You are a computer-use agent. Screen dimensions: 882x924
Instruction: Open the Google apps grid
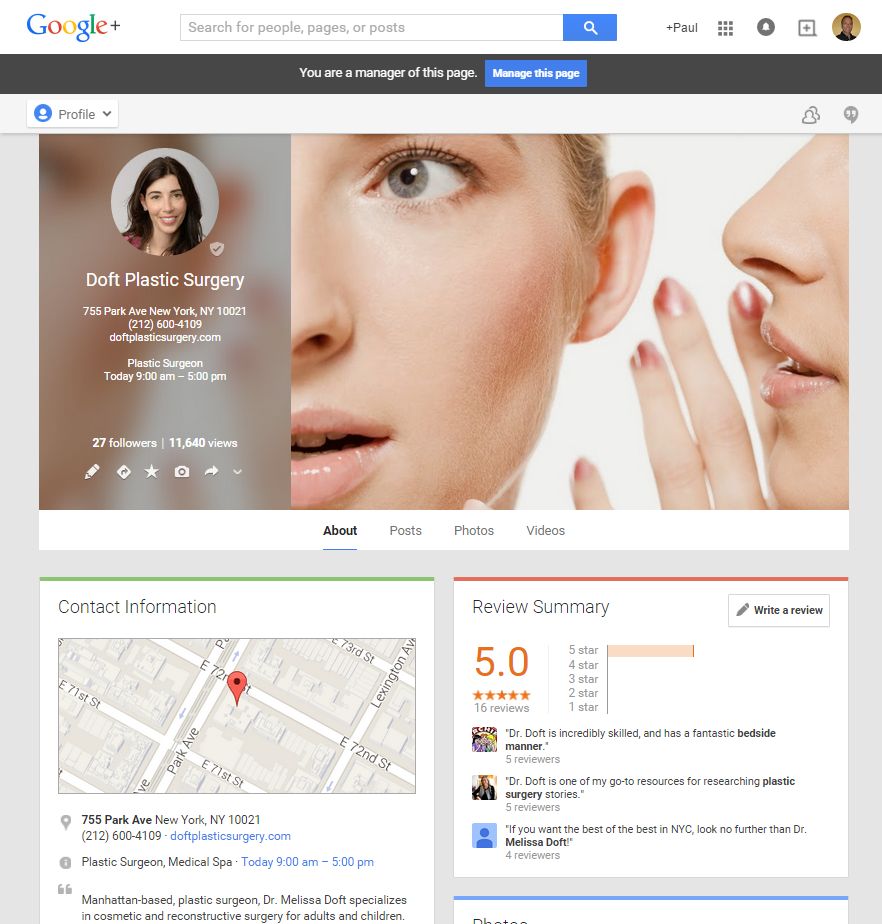725,28
